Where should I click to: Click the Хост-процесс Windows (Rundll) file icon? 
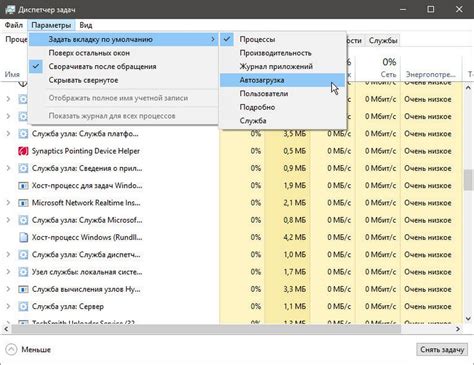click(x=23, y=237)
